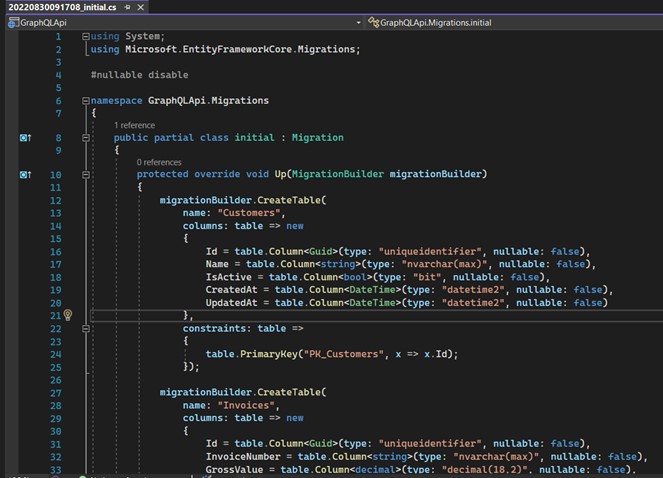Collapse the constraints lambda on line 22
This screenshot has width=663, height=478.
click(x=85, y=327)
